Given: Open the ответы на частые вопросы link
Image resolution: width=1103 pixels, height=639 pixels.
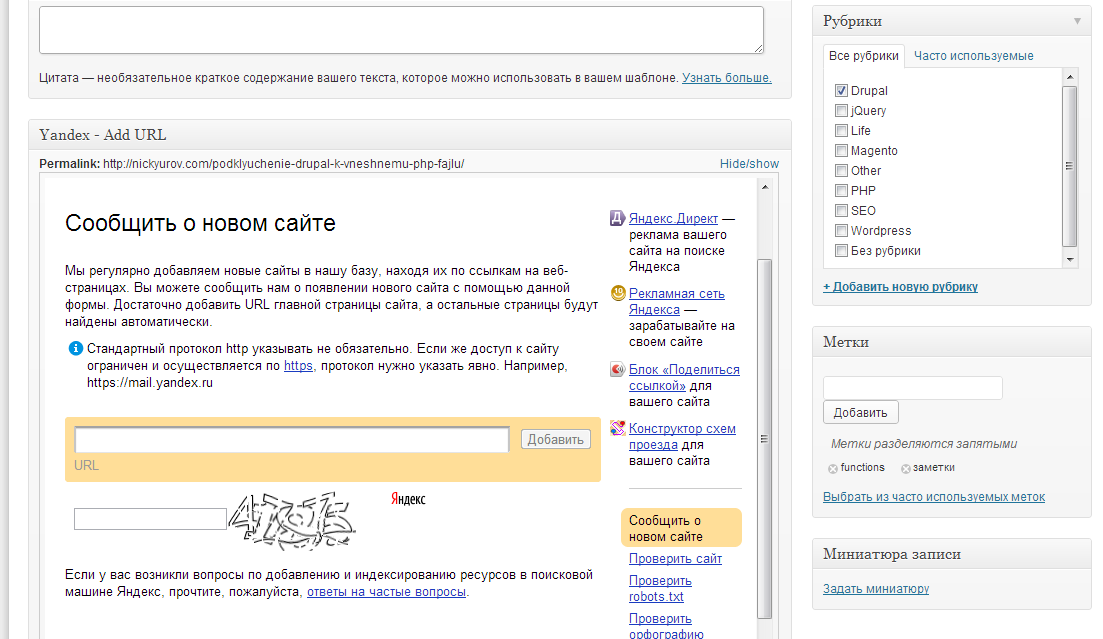Looking at the screenshot, I should (x=386, y=592).
